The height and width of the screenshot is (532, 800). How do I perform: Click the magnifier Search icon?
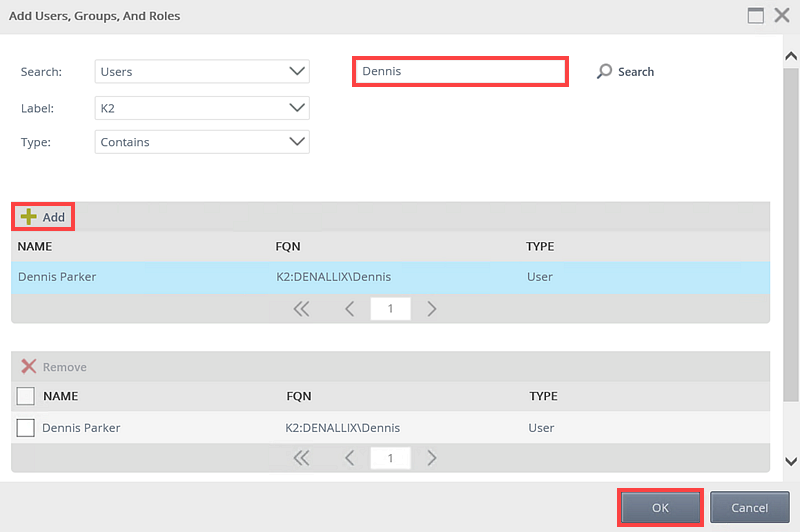(x=604, y=71)
